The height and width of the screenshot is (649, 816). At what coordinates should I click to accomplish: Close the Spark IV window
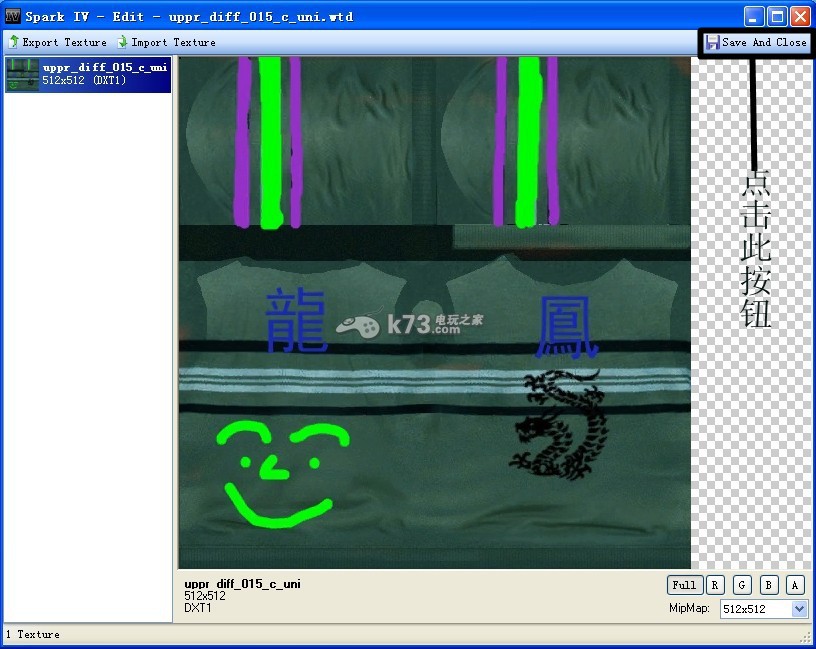(800, 16)
